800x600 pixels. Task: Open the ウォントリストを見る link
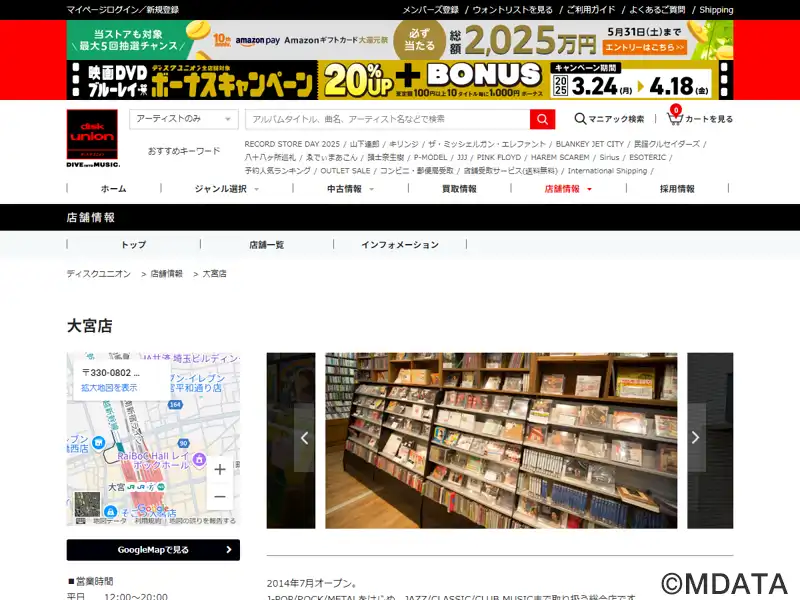pyautogui.click(x=512, y=10)
